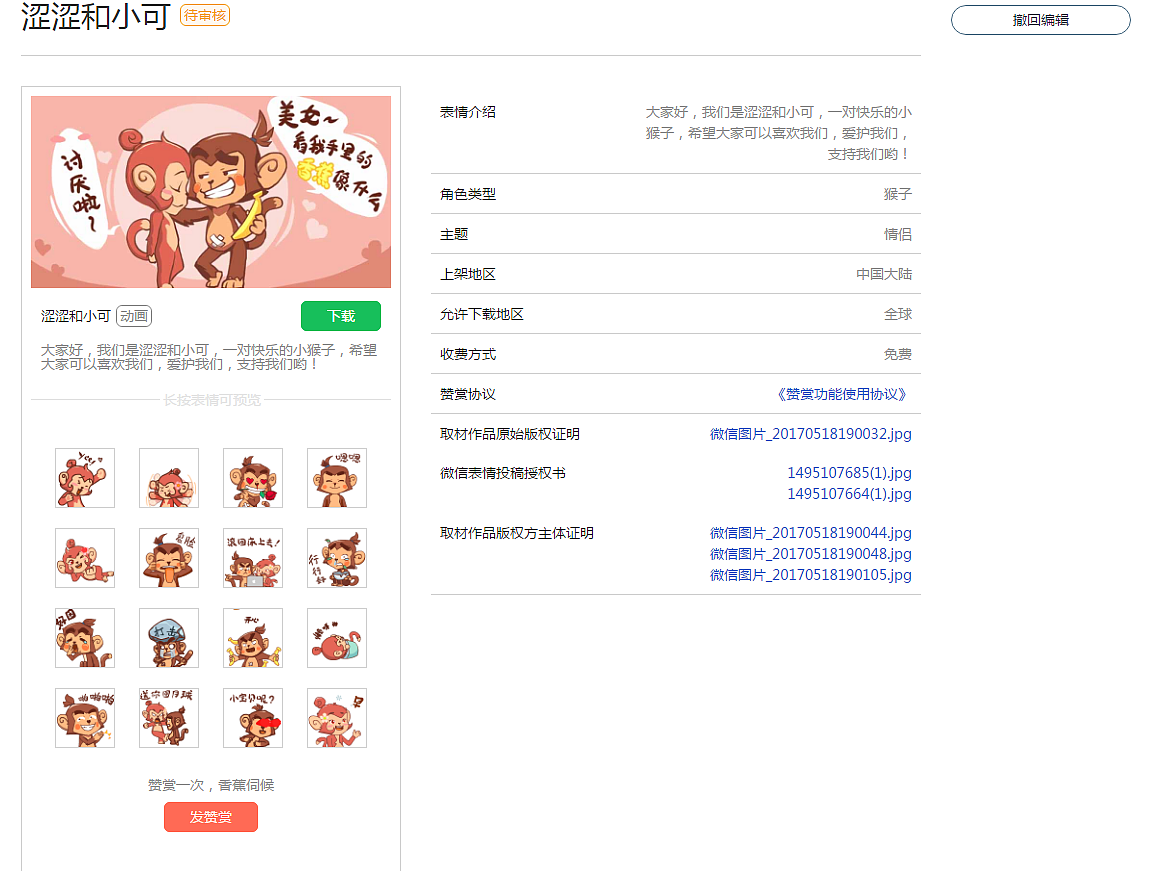The image size is (1175, 871).
Task: Open 微信图片_20170518190044.jpg file link
Action: point(811,533)
